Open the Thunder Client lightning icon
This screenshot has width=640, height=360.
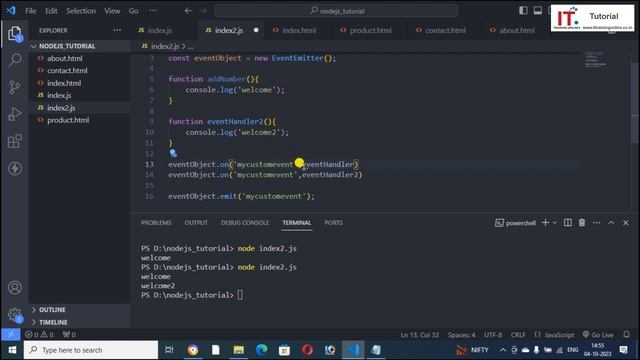point(15,168)
